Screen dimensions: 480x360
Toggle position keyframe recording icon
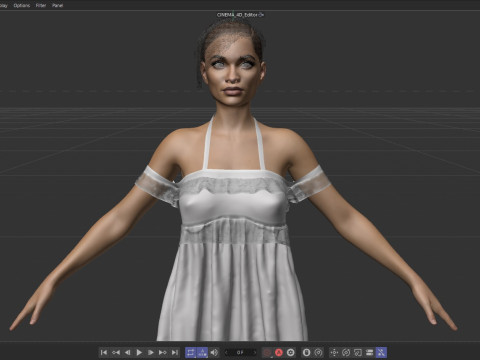point(334,352)
